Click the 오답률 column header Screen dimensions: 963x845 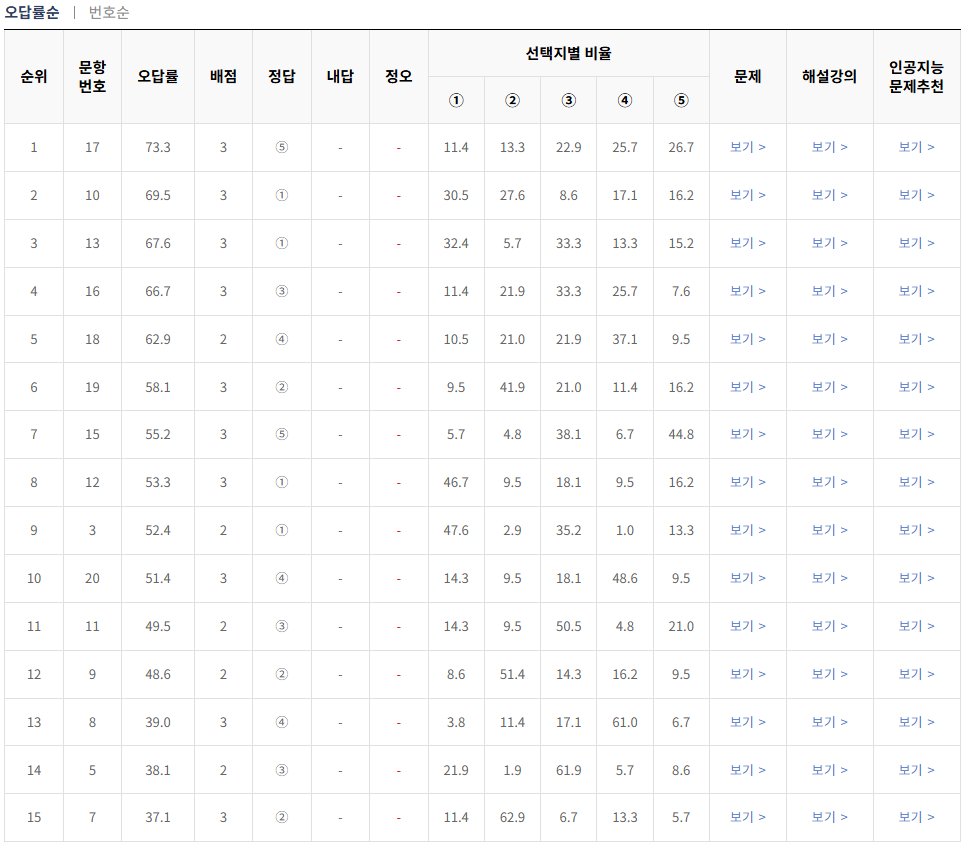(x=158, y=75)
